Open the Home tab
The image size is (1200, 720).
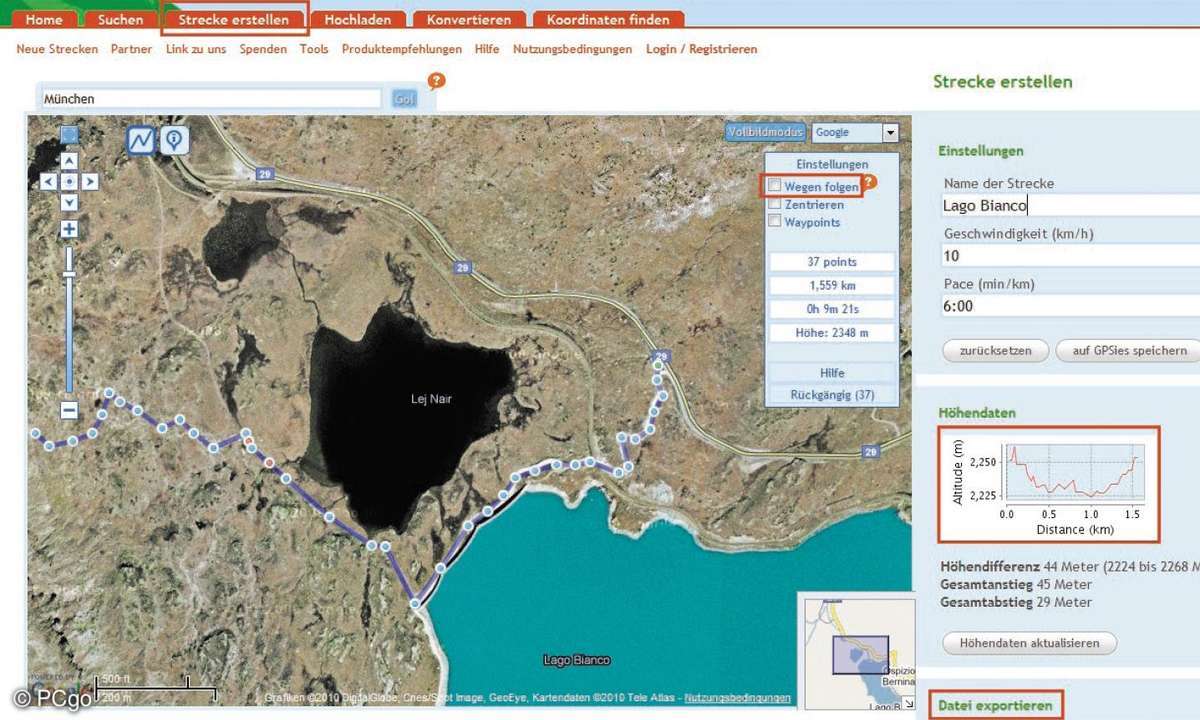pyautogui.click(x=45, y=20)
